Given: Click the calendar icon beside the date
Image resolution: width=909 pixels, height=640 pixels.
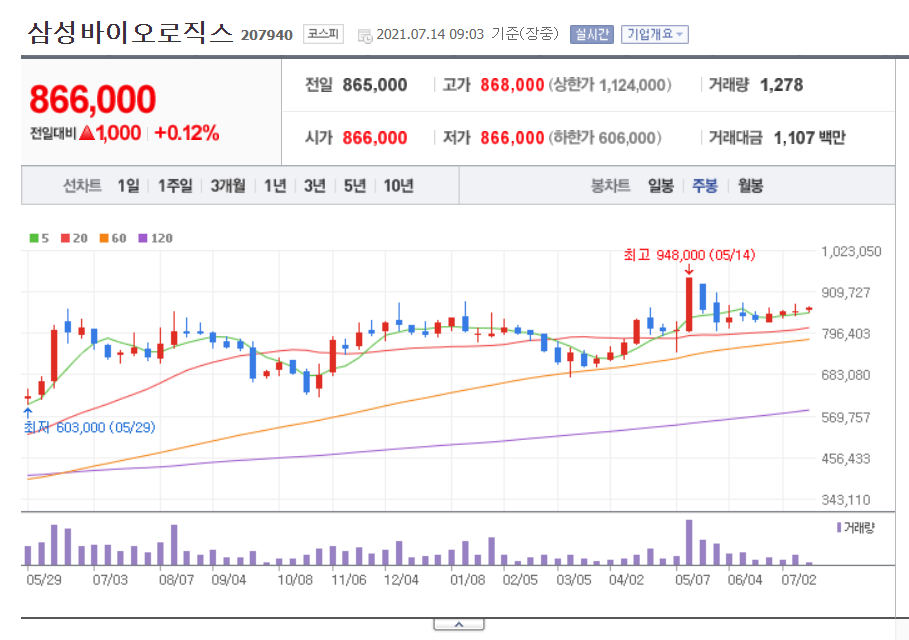Looking at the screenshot, I should (x=365, y=36).
